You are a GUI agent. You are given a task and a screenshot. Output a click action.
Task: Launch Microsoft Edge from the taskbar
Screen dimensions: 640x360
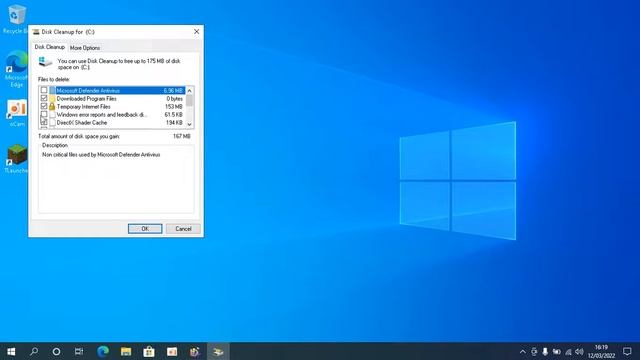(103, 351)
